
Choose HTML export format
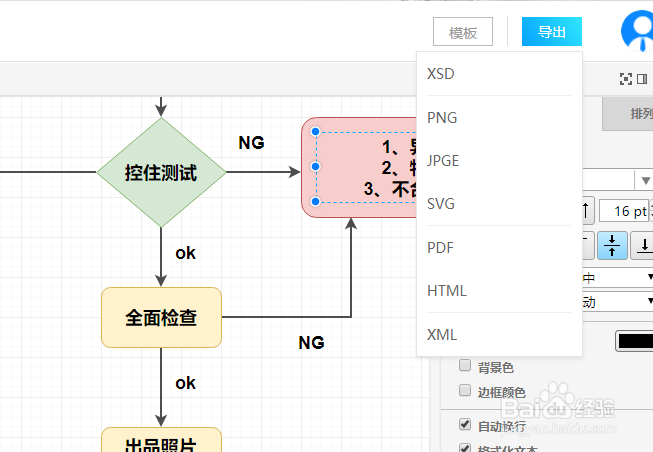pos(499,291)
